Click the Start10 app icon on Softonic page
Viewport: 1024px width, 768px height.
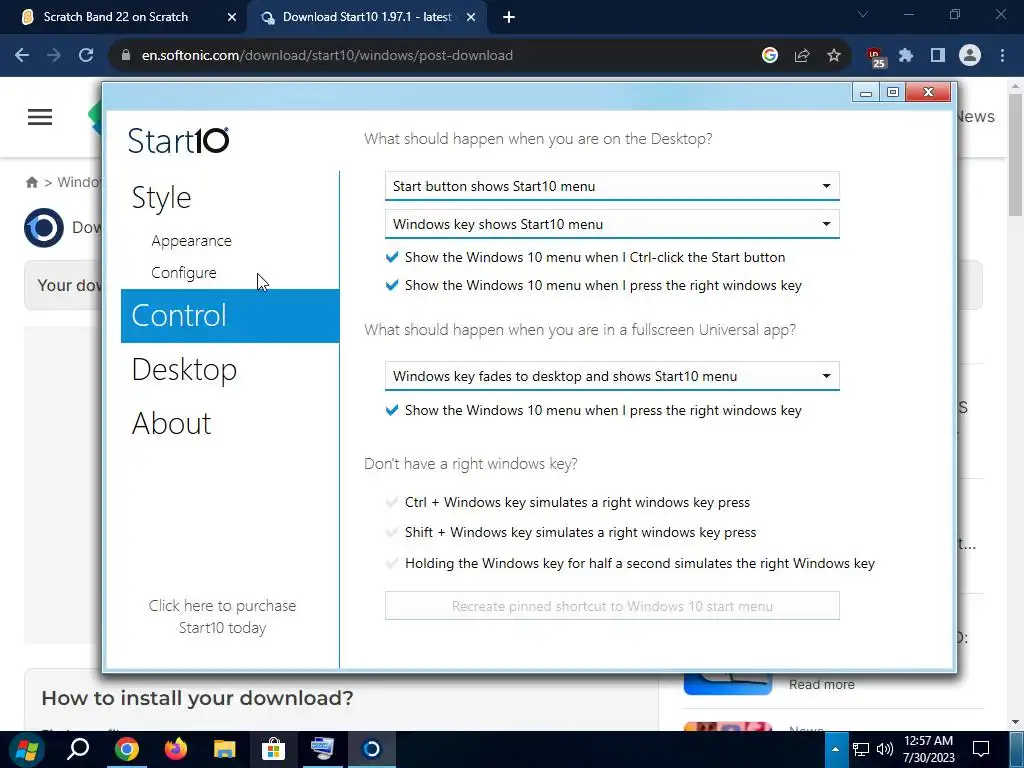point(44,227)
